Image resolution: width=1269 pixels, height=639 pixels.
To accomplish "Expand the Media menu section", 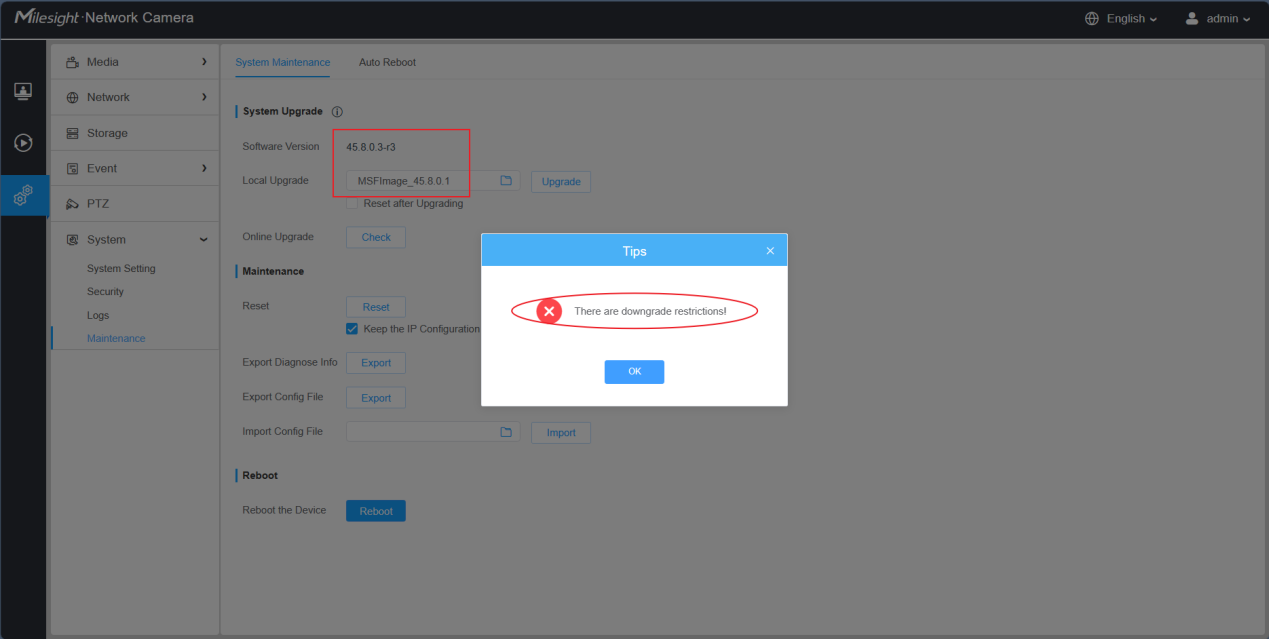I will click(x=134, y=62).
